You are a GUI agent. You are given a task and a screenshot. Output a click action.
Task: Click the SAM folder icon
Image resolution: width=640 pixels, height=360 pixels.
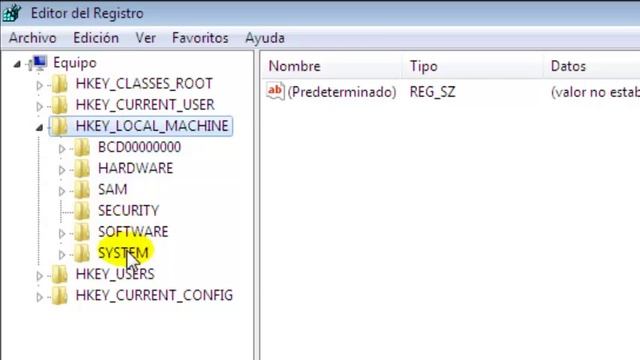[82, 190]
